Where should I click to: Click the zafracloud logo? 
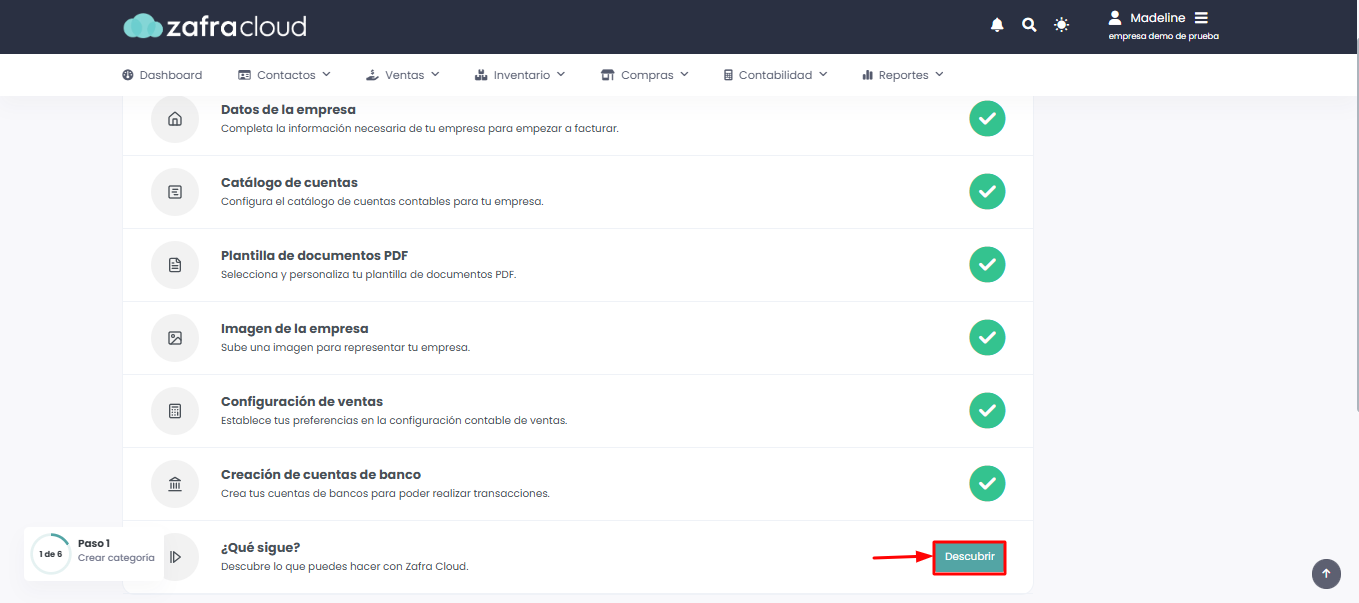click(x=215, y=26)
